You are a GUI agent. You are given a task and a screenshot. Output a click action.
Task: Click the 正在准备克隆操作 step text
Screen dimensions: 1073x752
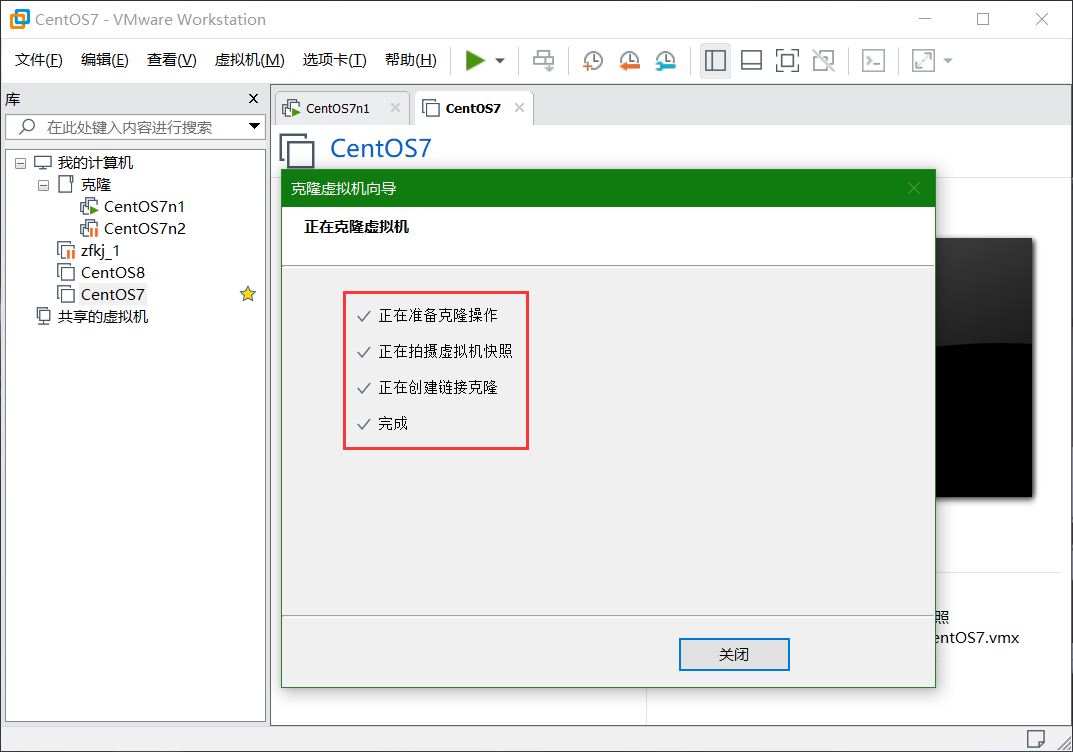438,315
